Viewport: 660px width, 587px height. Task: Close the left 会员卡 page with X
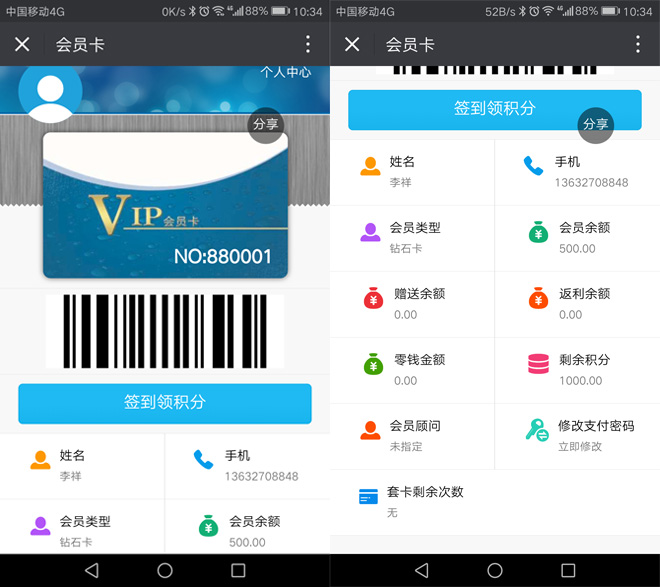coord(22,44)
